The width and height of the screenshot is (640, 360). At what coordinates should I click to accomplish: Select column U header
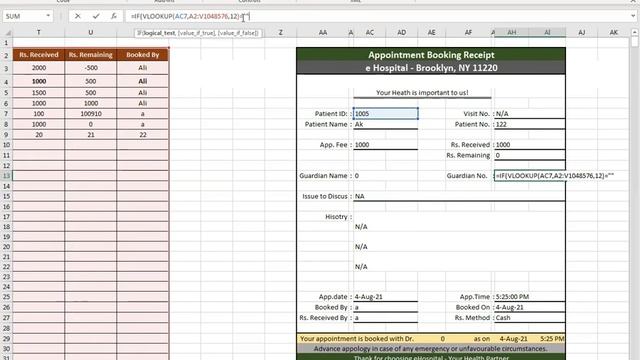point(91,32)
